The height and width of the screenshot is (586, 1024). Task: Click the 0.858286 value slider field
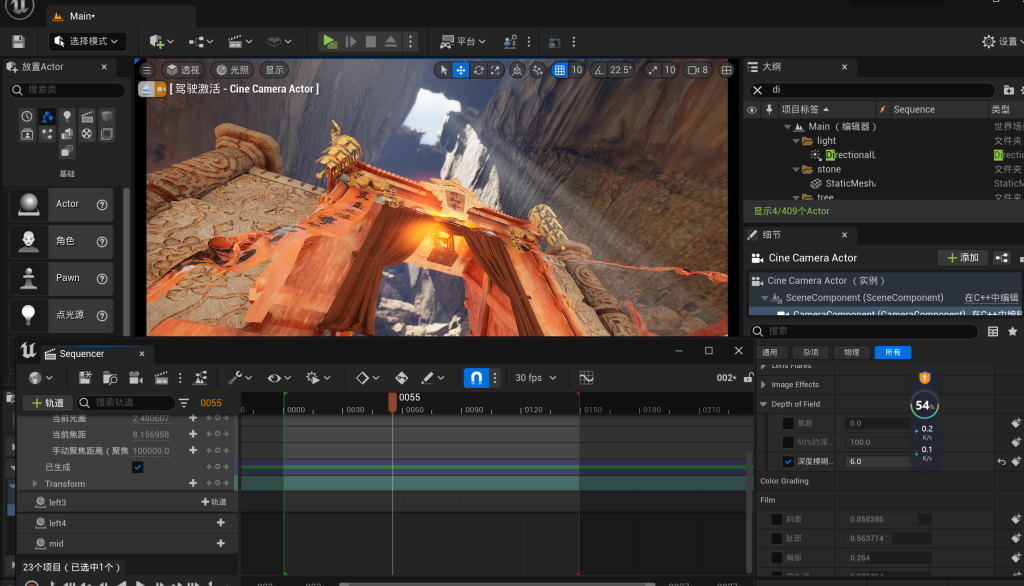pos(888,519)
